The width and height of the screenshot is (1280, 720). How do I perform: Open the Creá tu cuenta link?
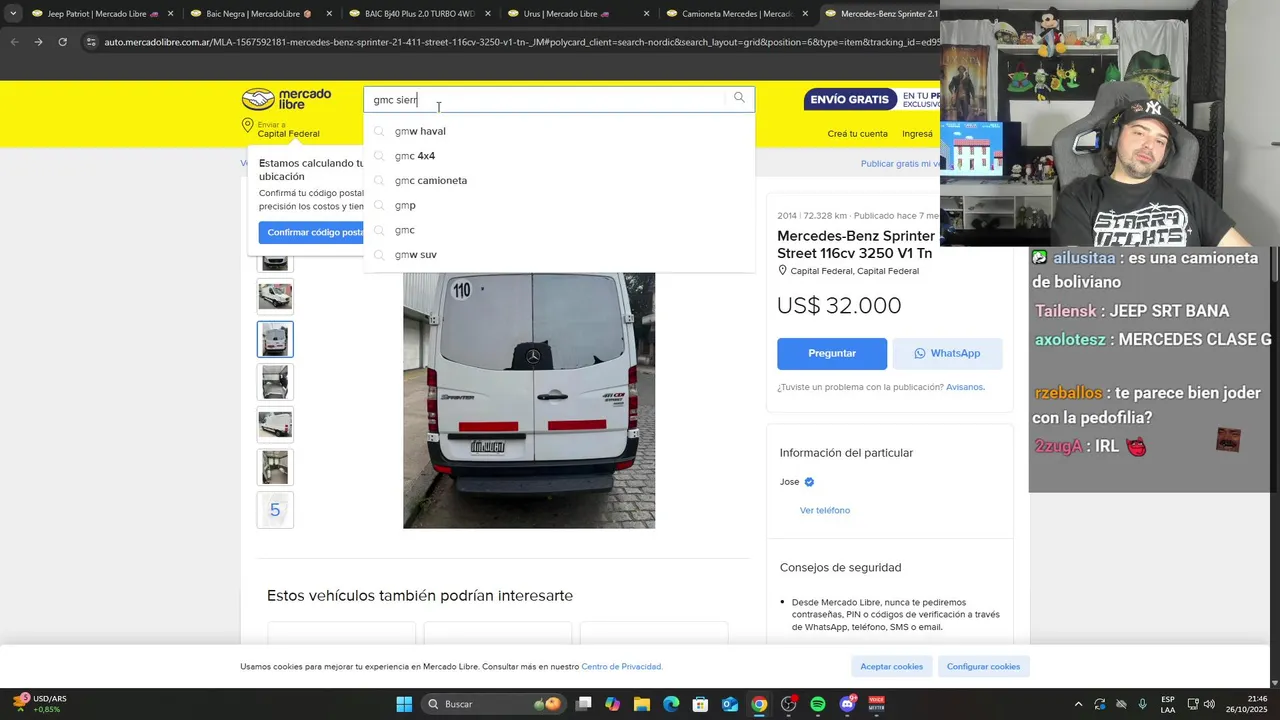coord(857,134)
